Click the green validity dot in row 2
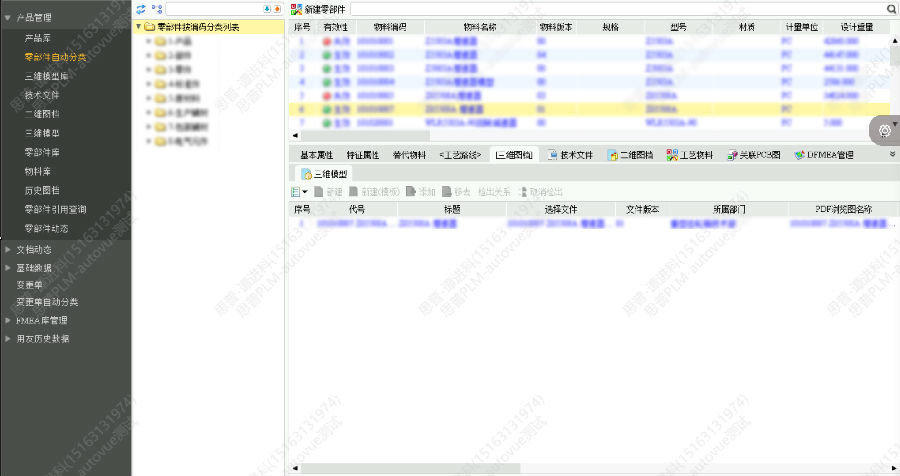900x476 pixels. click(327, 55)
